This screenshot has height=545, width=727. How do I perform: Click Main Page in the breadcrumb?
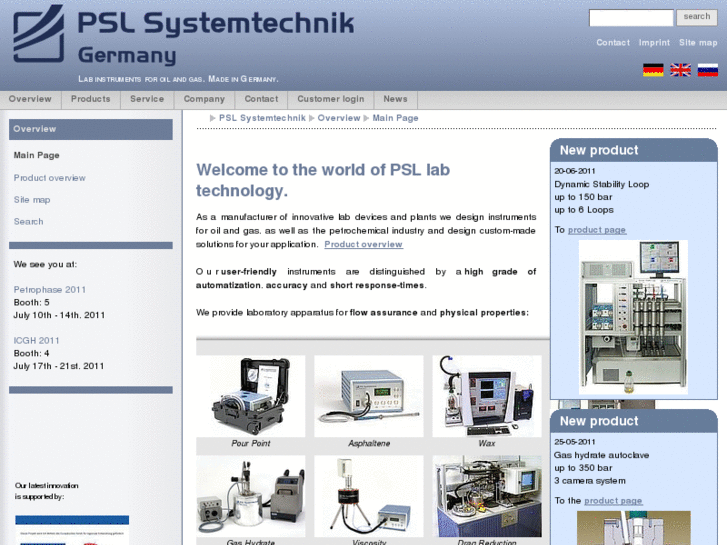pos(395,118)
